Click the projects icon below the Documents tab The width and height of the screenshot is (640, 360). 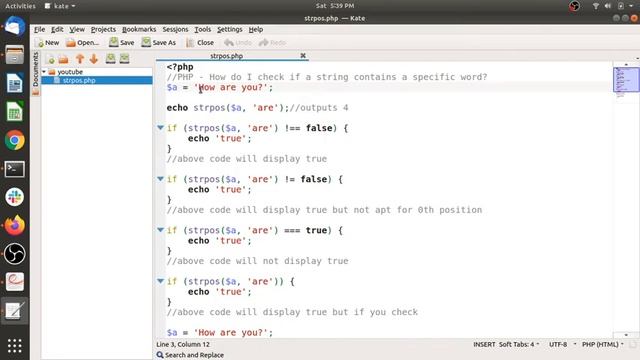coord(36,92)
